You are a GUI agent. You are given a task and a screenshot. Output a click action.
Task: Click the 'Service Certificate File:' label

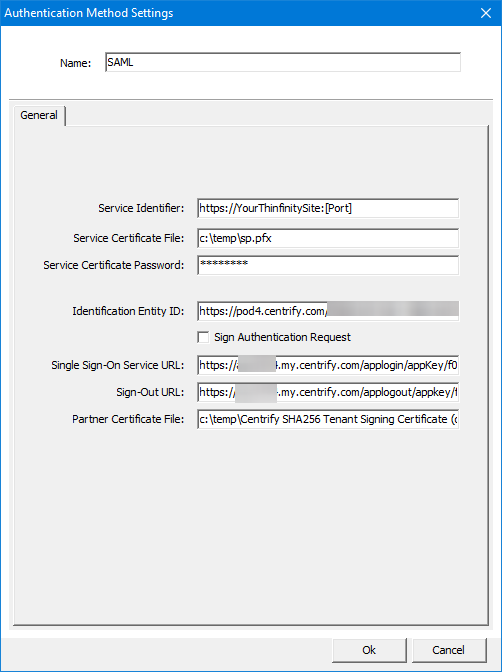point(129,238)
